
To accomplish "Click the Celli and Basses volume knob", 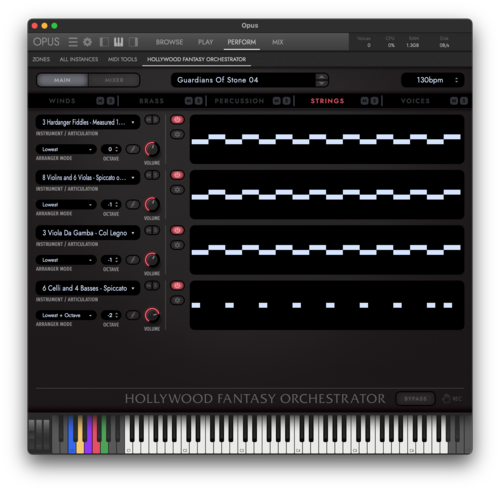I will (x=152, y=315).
